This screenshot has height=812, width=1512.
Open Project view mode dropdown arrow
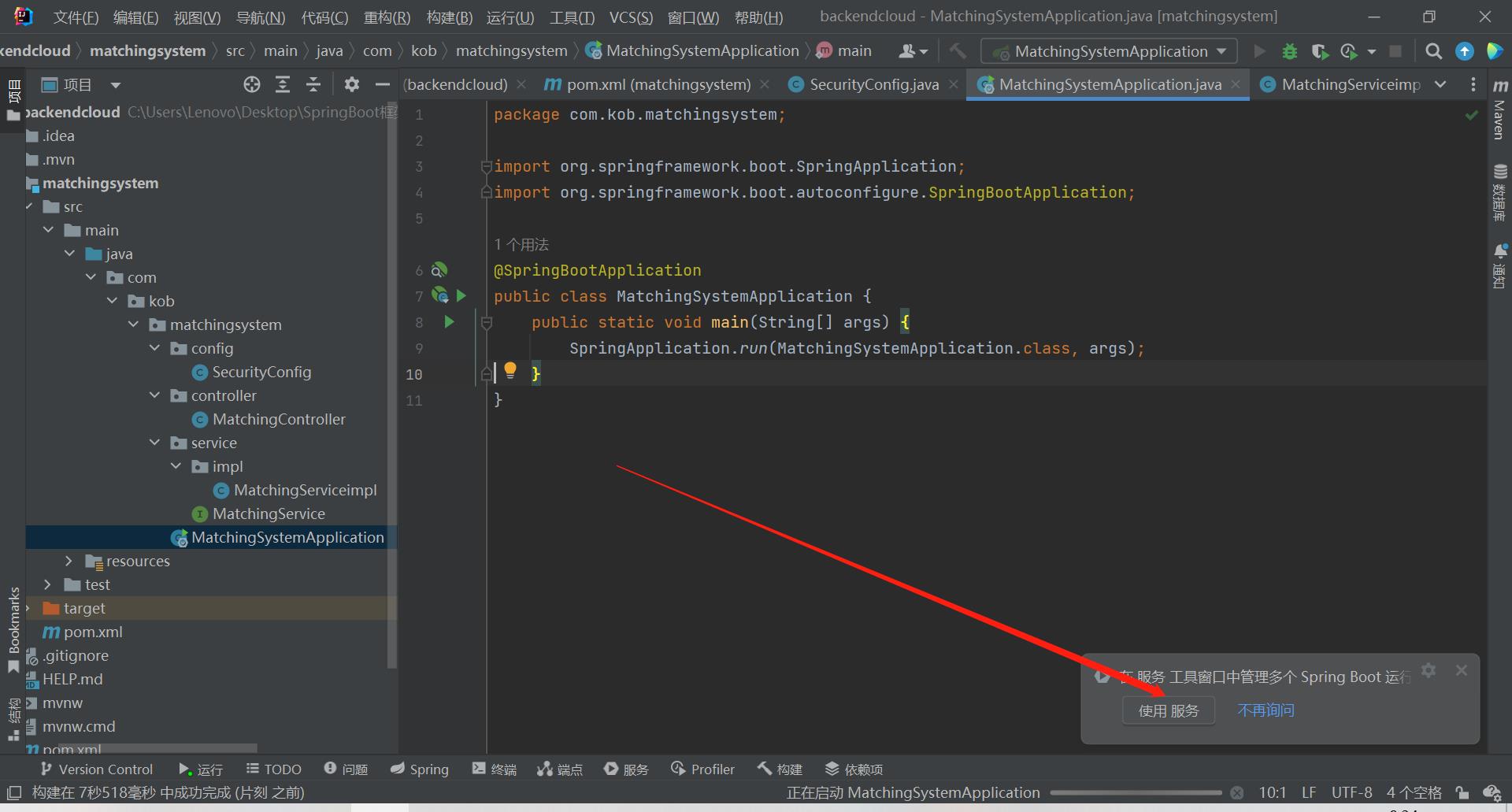[x=116, y=84]
